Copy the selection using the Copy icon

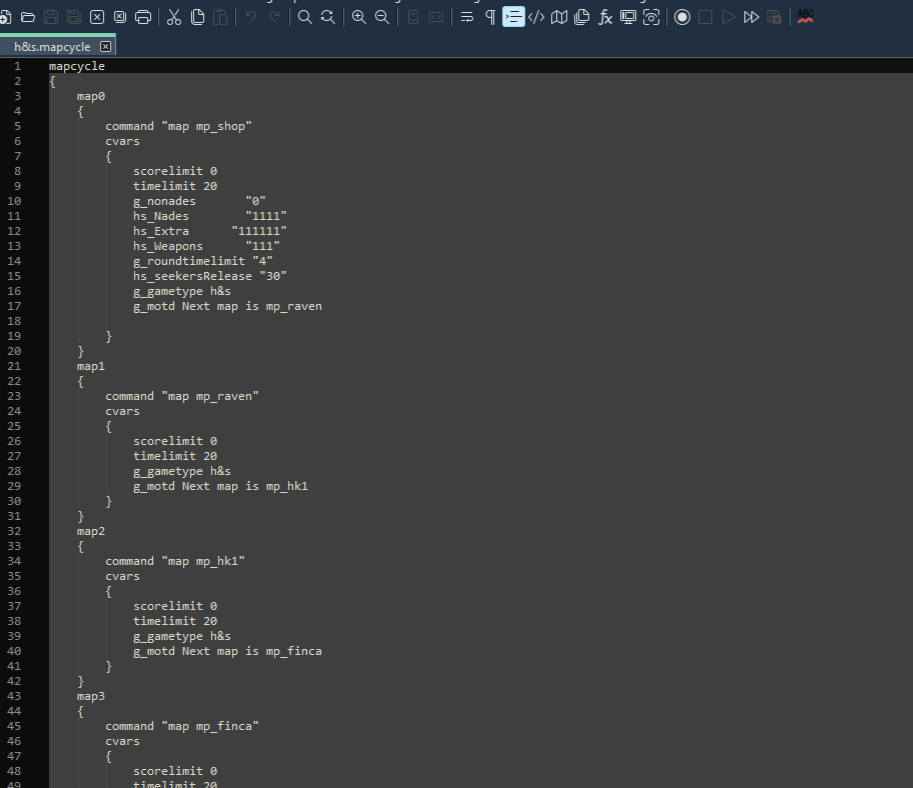(x=197, y=17)
